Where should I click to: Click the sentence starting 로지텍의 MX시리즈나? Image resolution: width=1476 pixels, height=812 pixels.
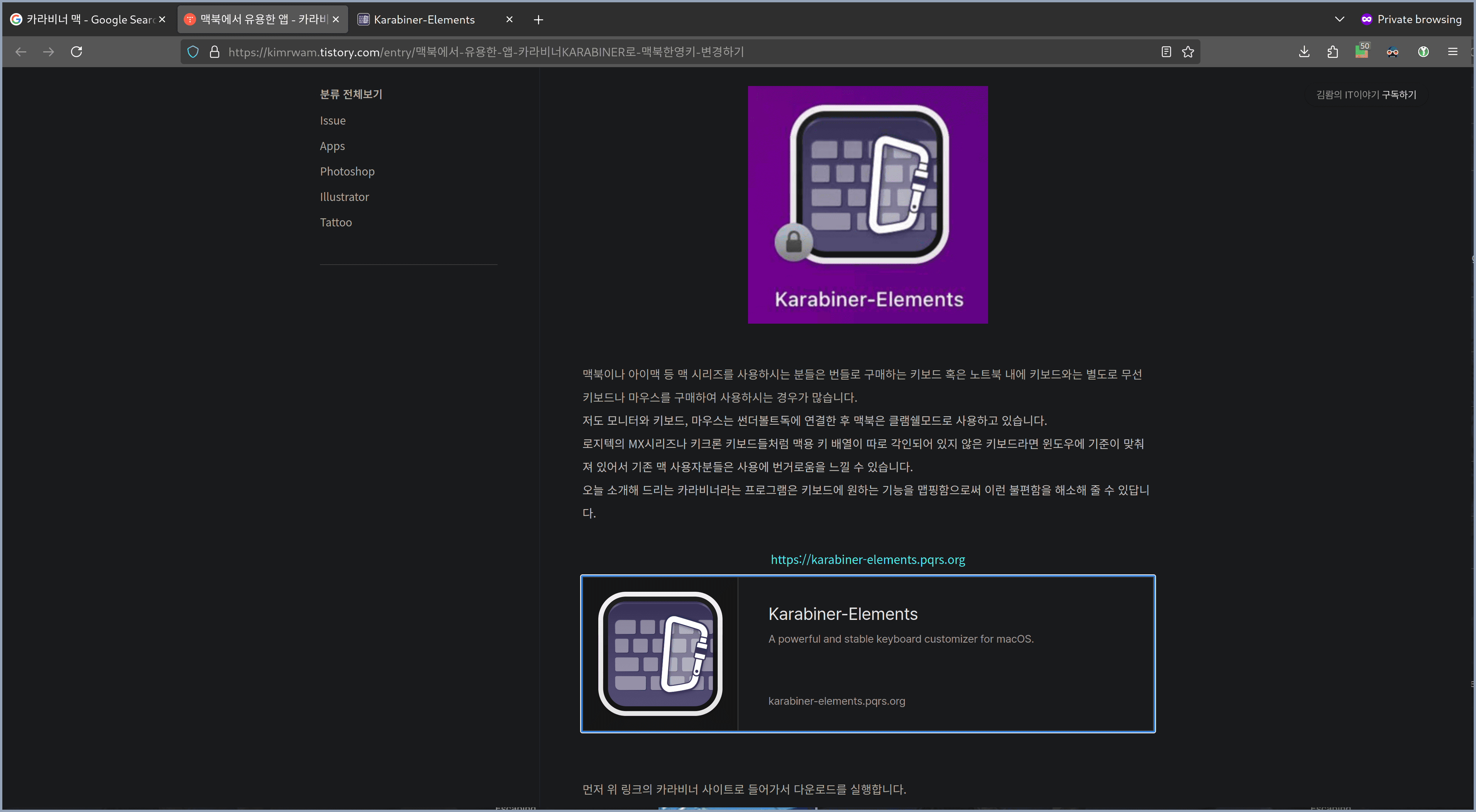point(863,455)
